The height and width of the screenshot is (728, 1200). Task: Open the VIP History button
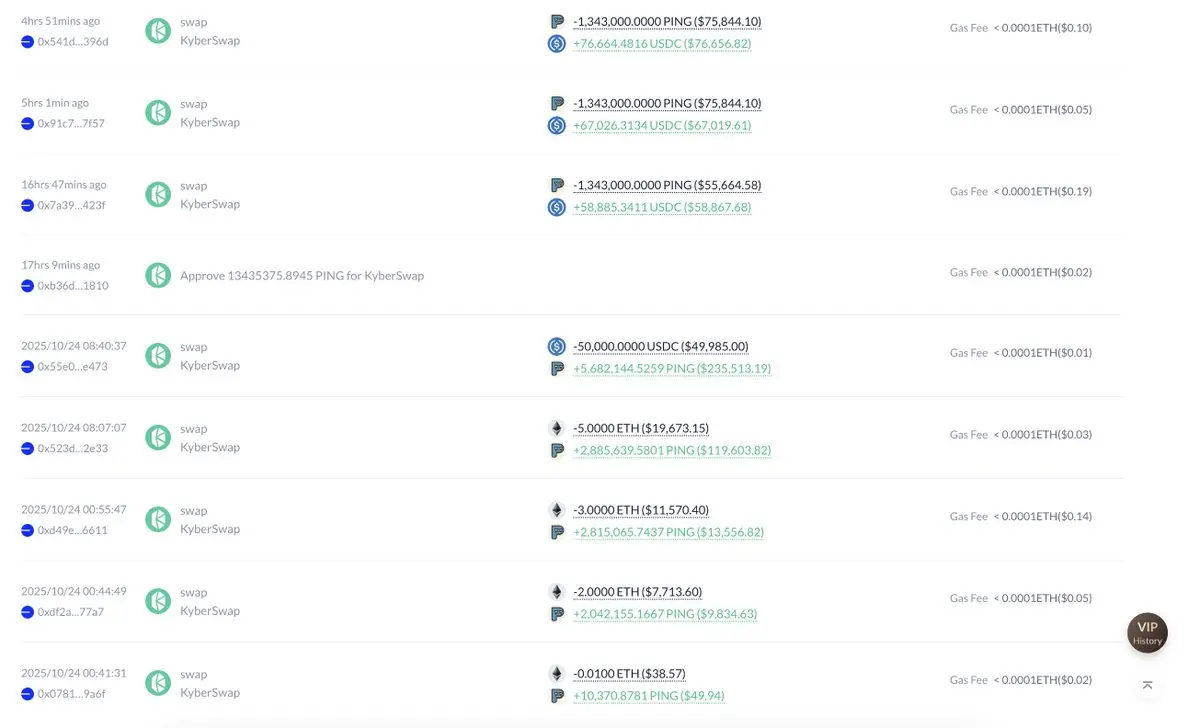1147,633
